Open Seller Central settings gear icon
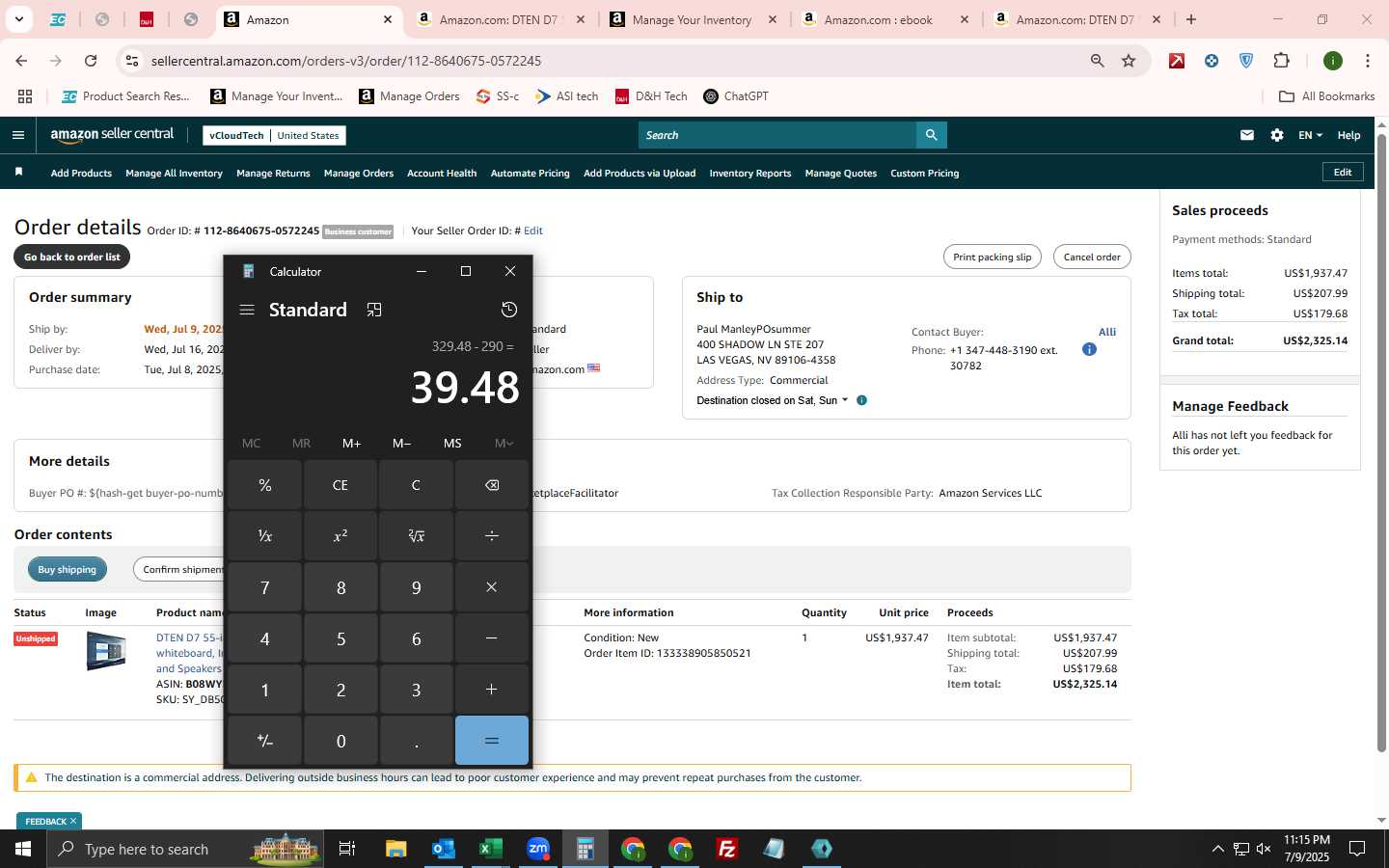Viewport: 1389px width, 868px height. click(1277, 135)
